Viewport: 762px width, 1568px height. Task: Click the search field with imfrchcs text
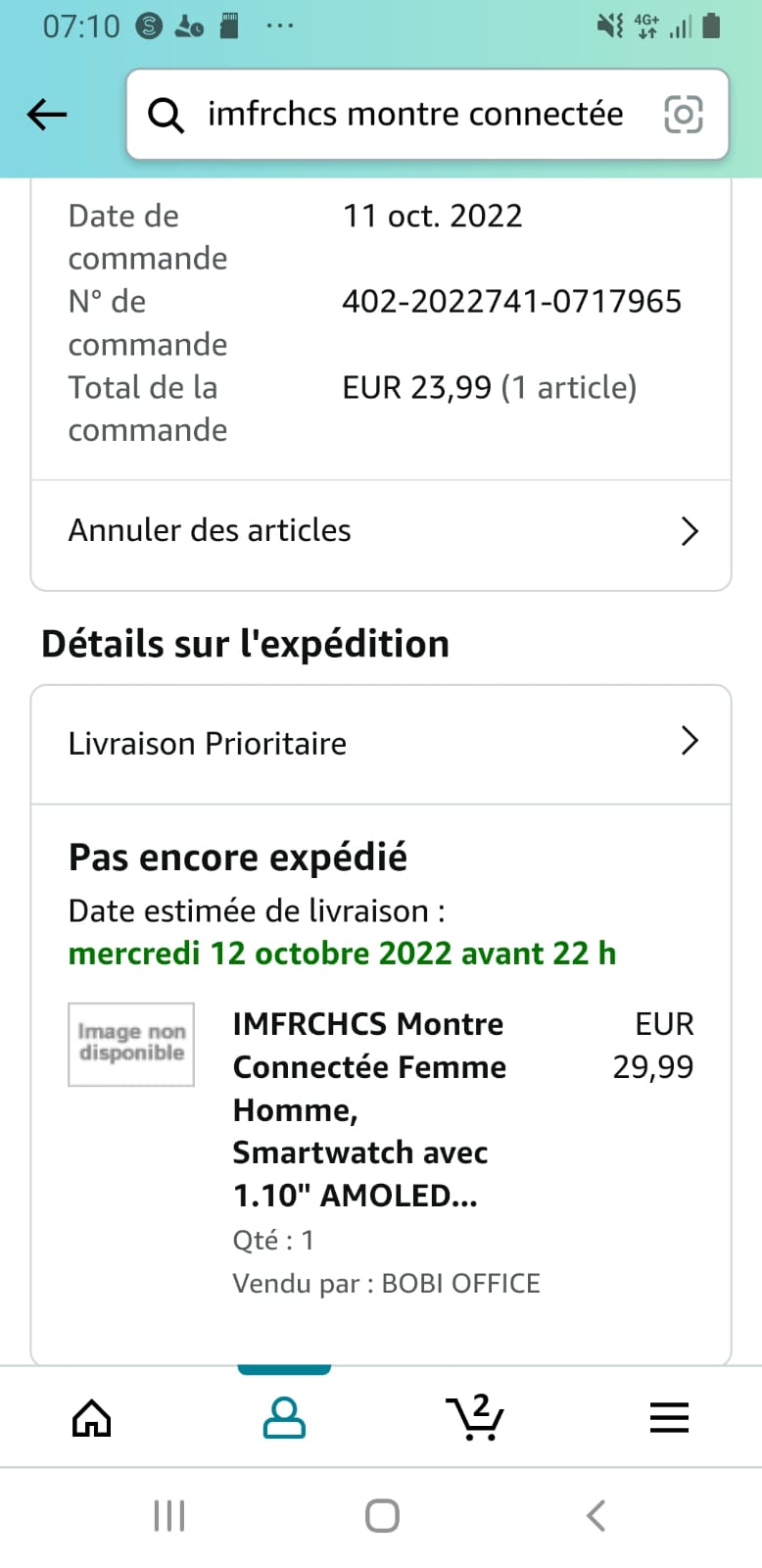click(415, 115)
